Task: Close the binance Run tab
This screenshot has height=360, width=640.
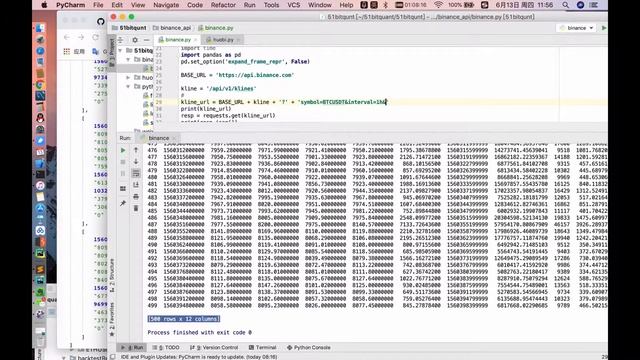Action: click(x=174, y=138)
